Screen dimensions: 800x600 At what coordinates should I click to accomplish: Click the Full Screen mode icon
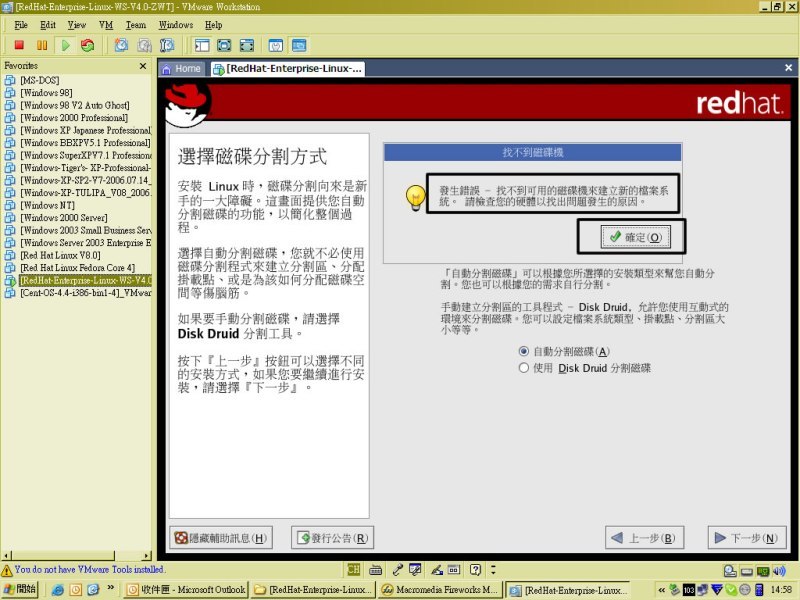coord(247,45)
